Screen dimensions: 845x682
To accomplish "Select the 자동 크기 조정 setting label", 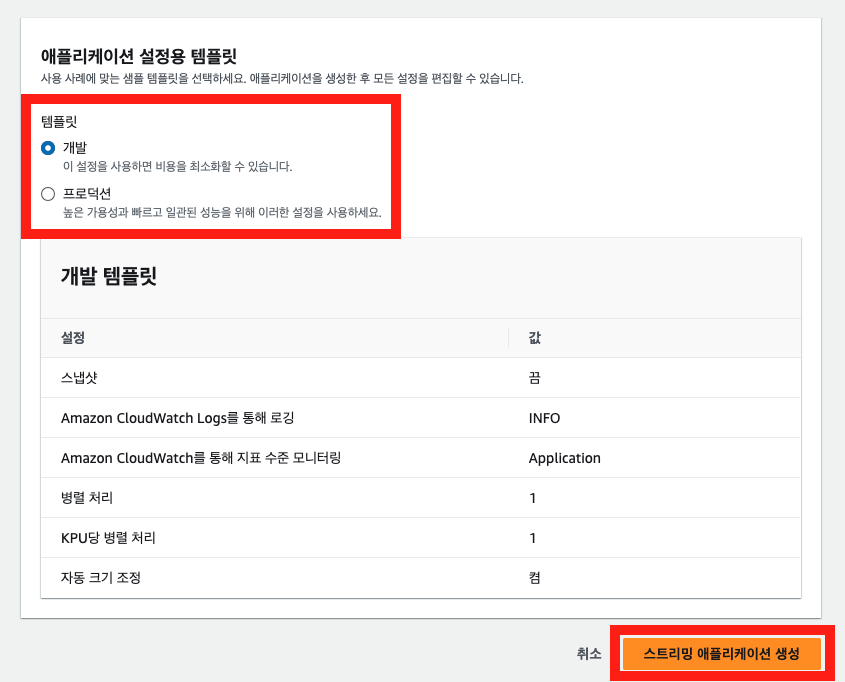I will click(101, 577).
